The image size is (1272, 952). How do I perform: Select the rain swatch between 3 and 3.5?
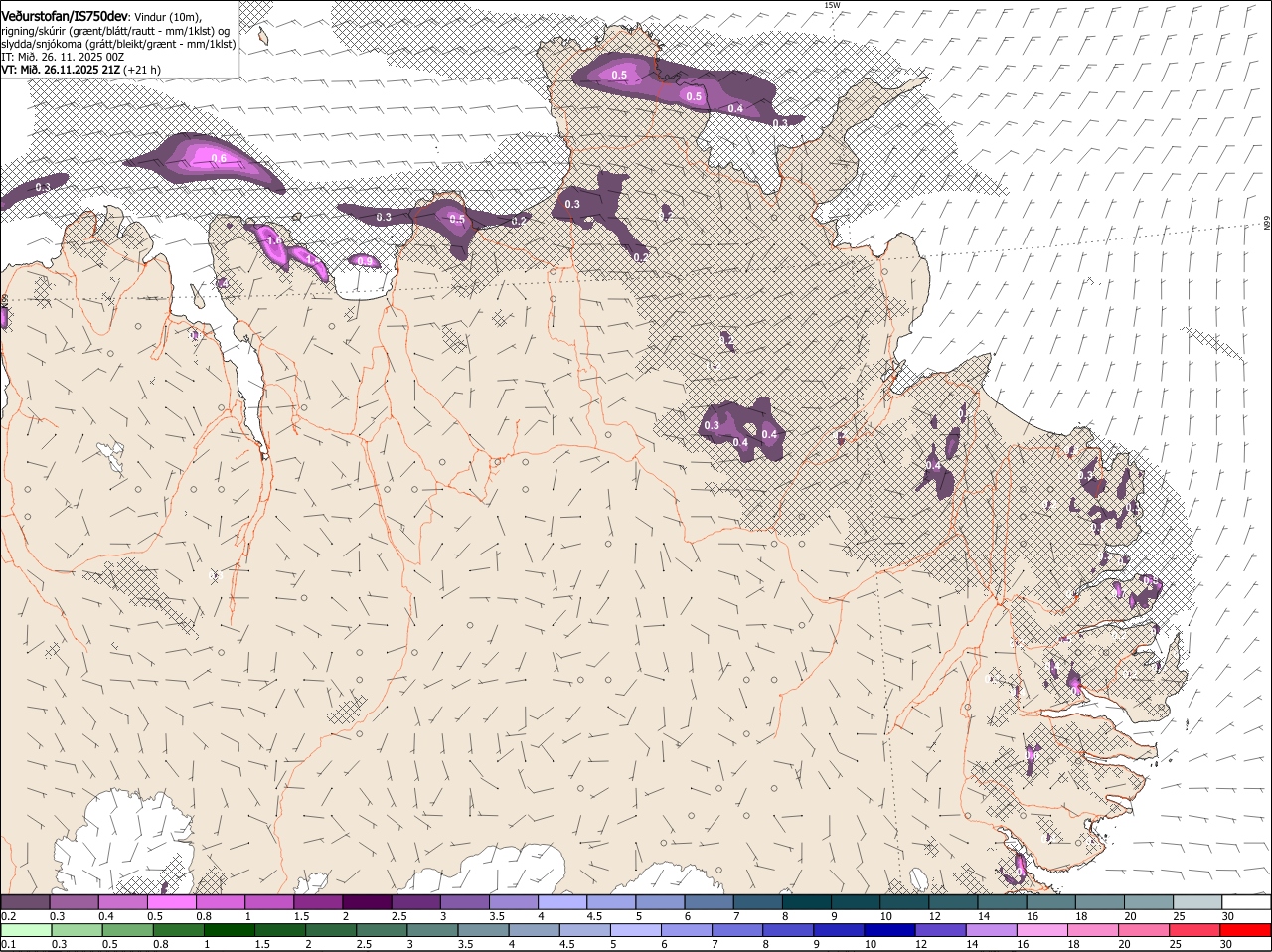point(431,930)
